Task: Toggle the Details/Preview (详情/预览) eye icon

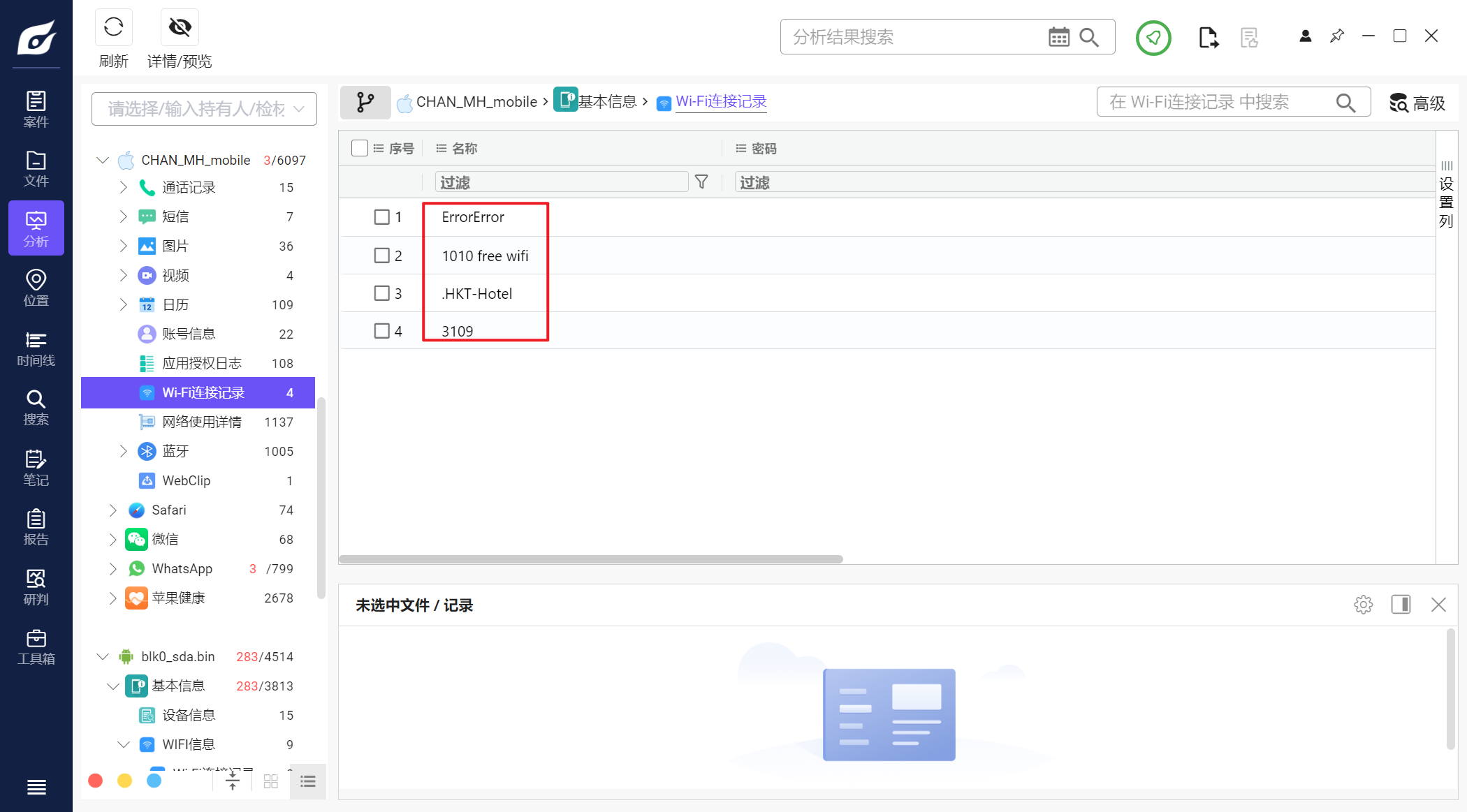Action: pos(180,28)
